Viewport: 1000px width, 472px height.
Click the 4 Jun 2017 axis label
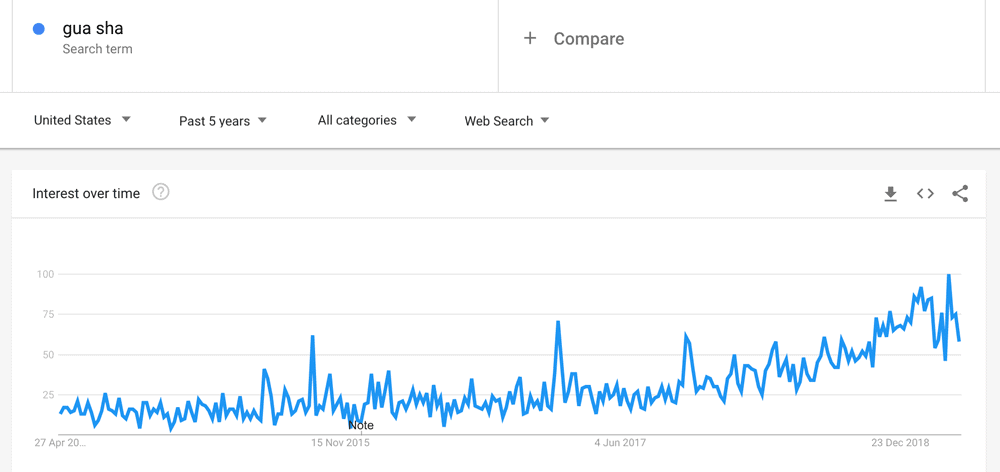pos(620,443)
